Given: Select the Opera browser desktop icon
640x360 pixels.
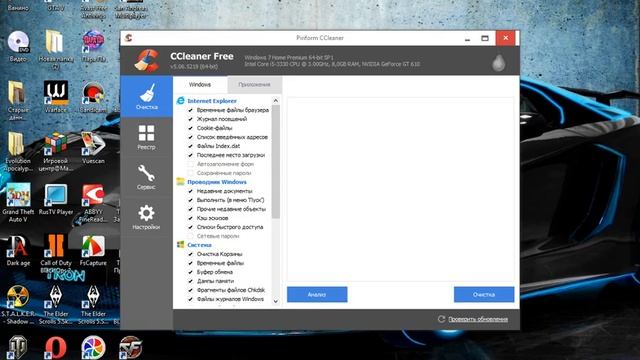Looking at the screenshot, I should (x=56, y=348).
